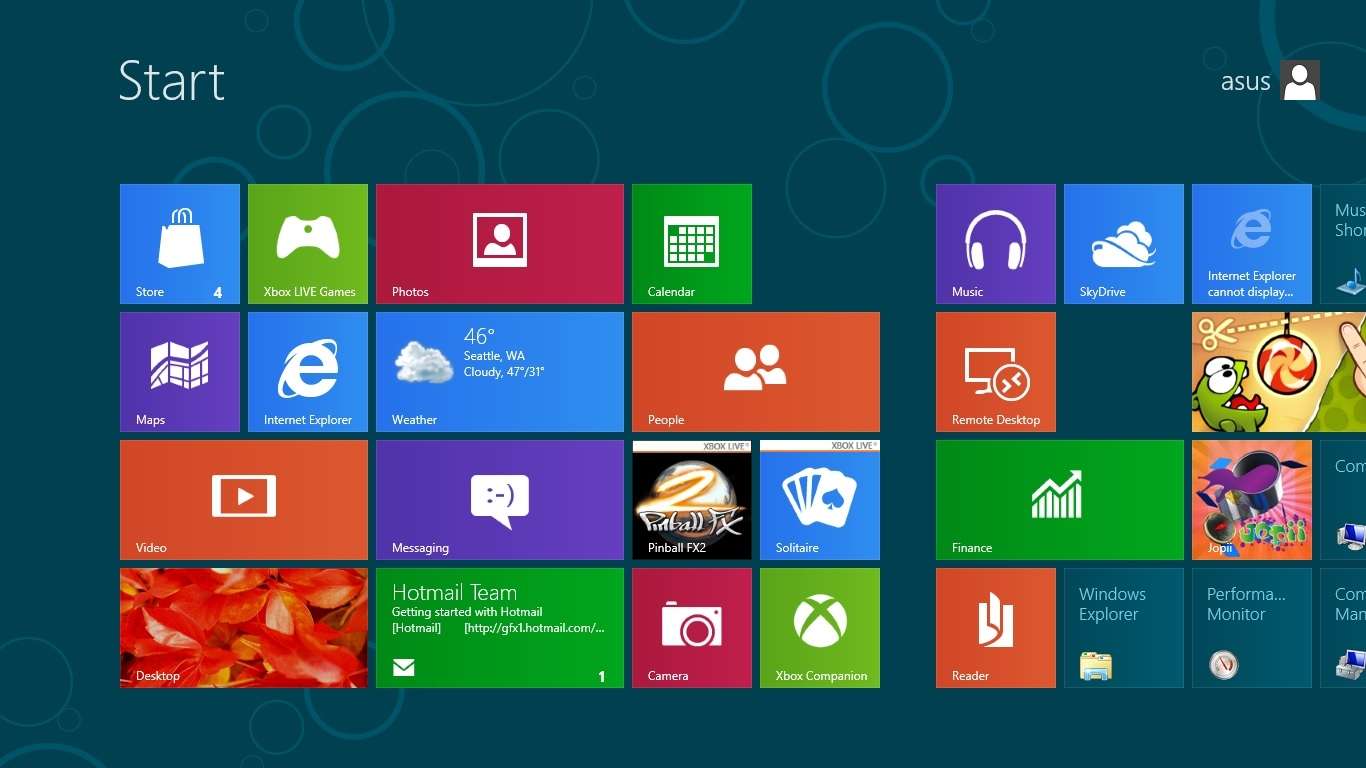Open the Calendar tile
Screen dimensions: 1366x768
tap(692, 244)
